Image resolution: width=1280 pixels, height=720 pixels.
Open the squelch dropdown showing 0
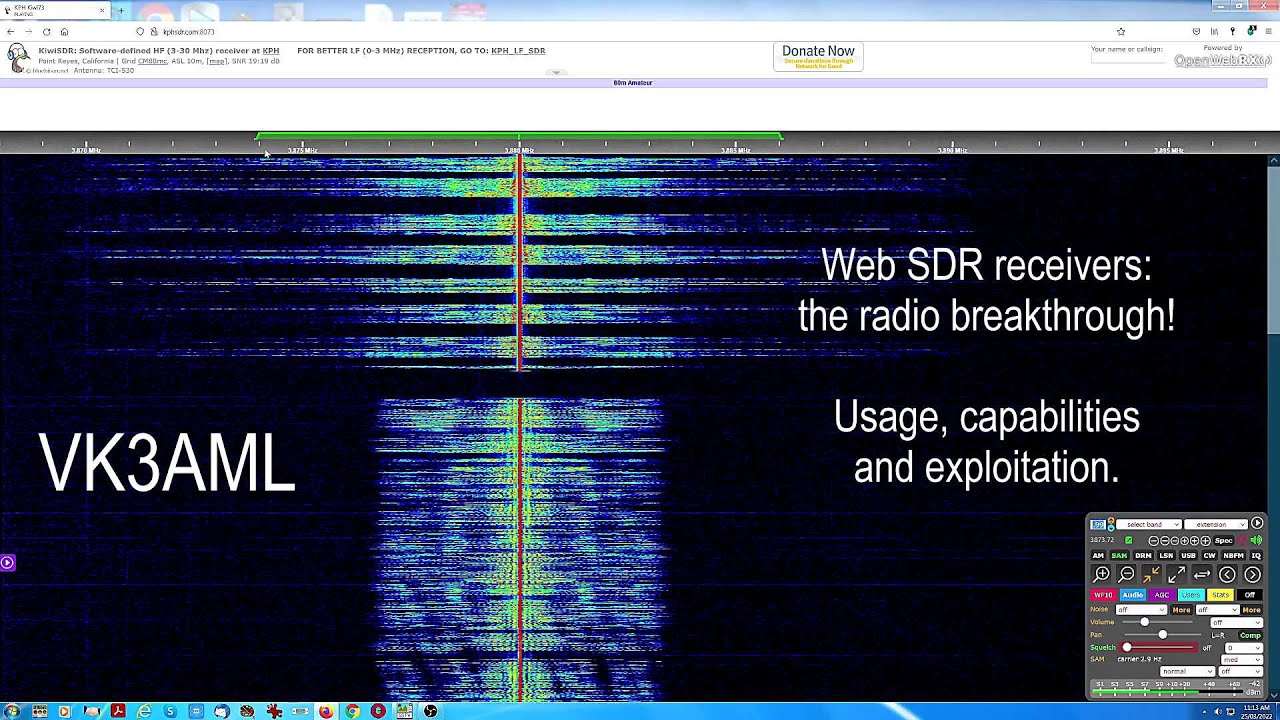coord(1244,648)
